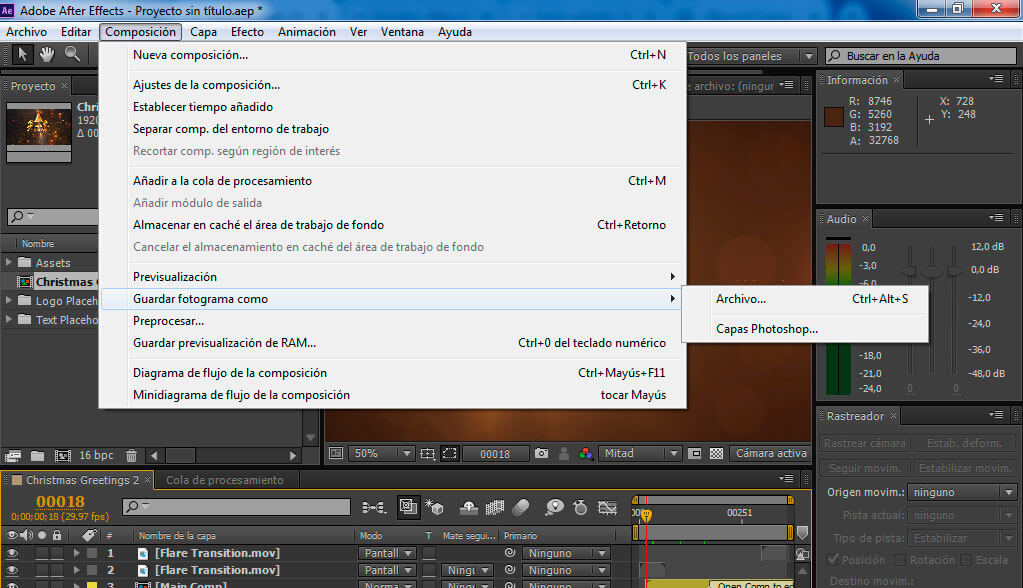Select the Selection arrow tool
This screenshot has width=1023, height=588.
pyautogui.click(x=22, y=54)
